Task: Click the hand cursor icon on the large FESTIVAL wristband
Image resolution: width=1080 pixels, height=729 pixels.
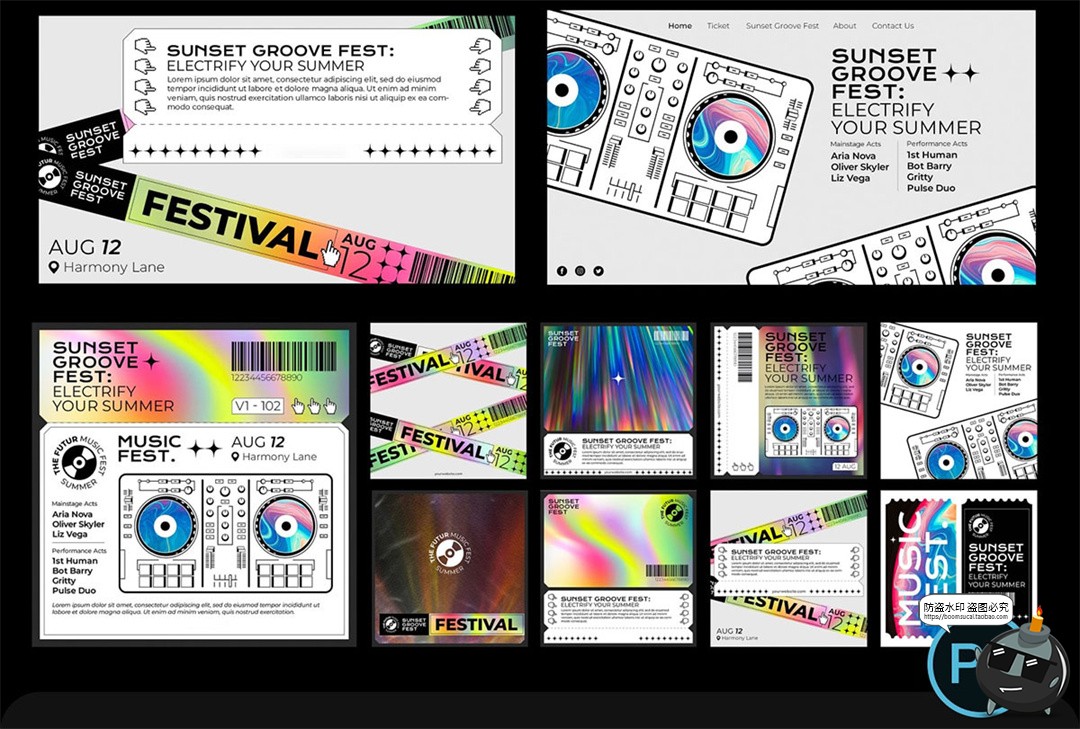Action: (330, 254)
